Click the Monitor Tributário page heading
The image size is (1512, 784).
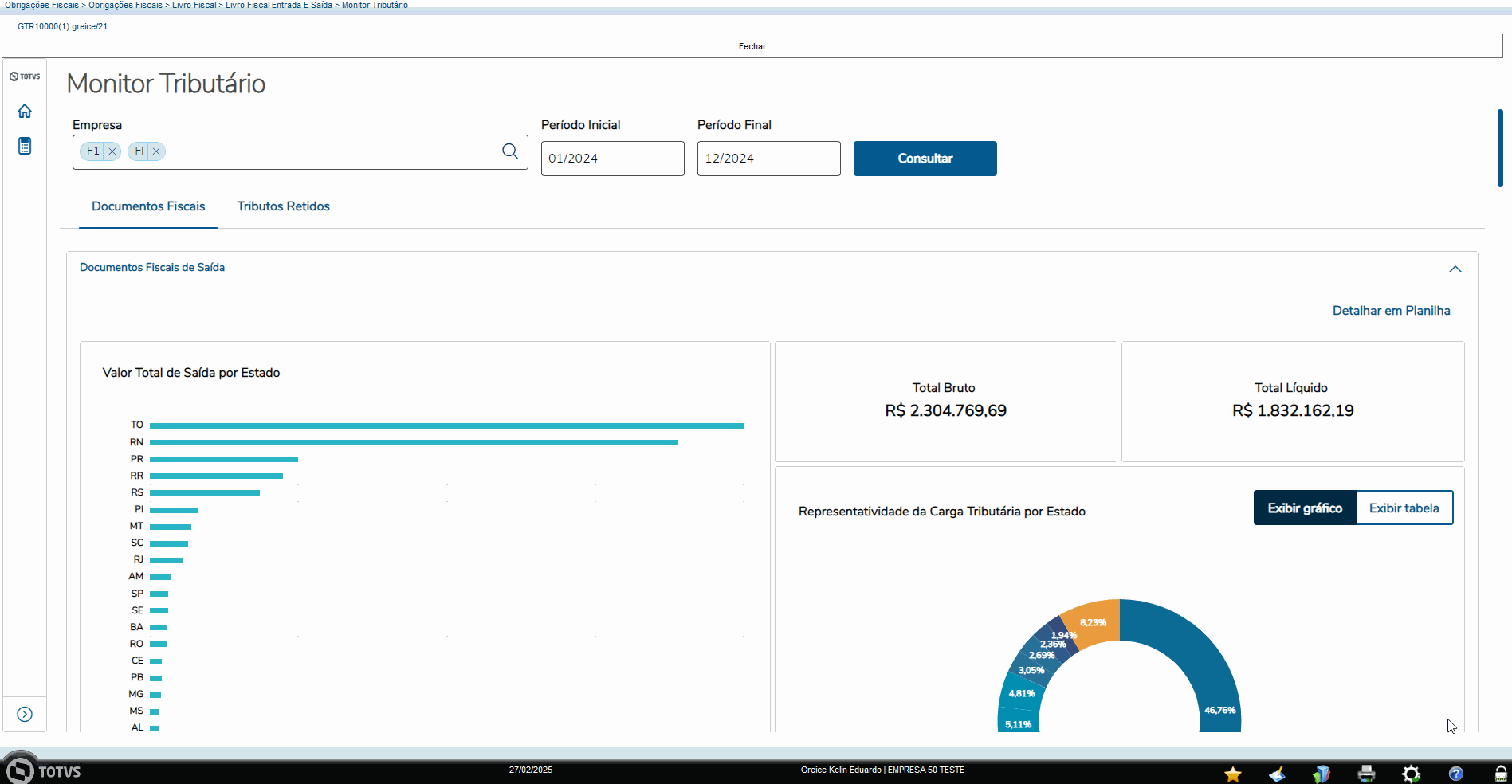coord(166,84)
